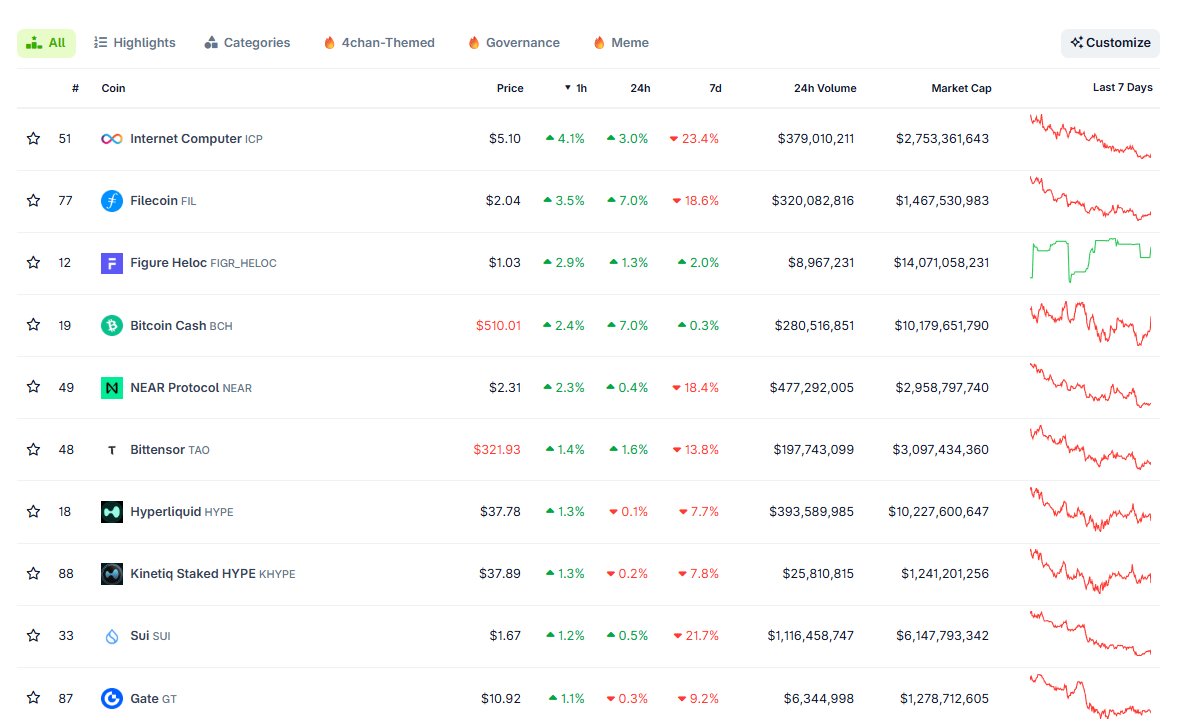Sort by the Coin column header

click(113, 88)
